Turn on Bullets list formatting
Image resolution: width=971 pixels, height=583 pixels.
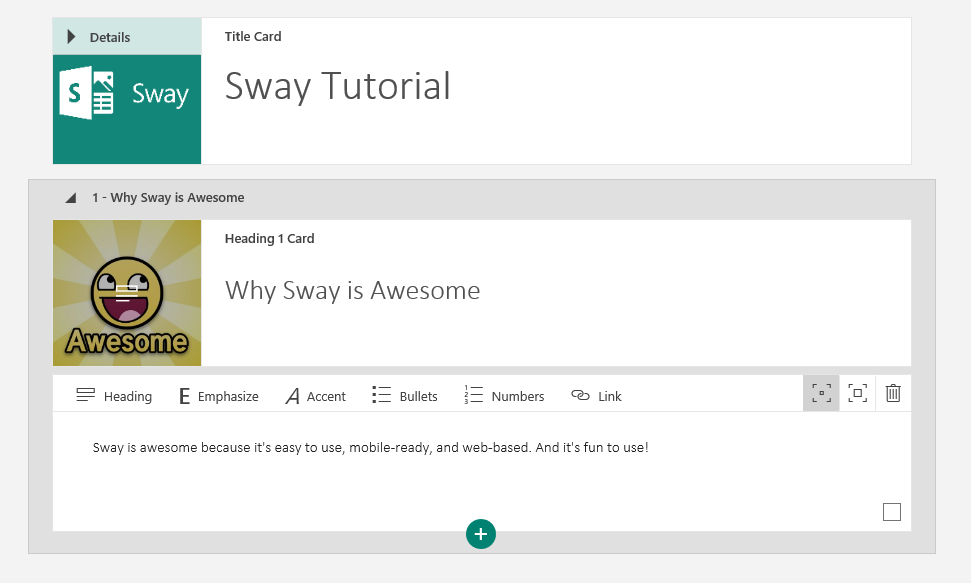click(404, 396)
